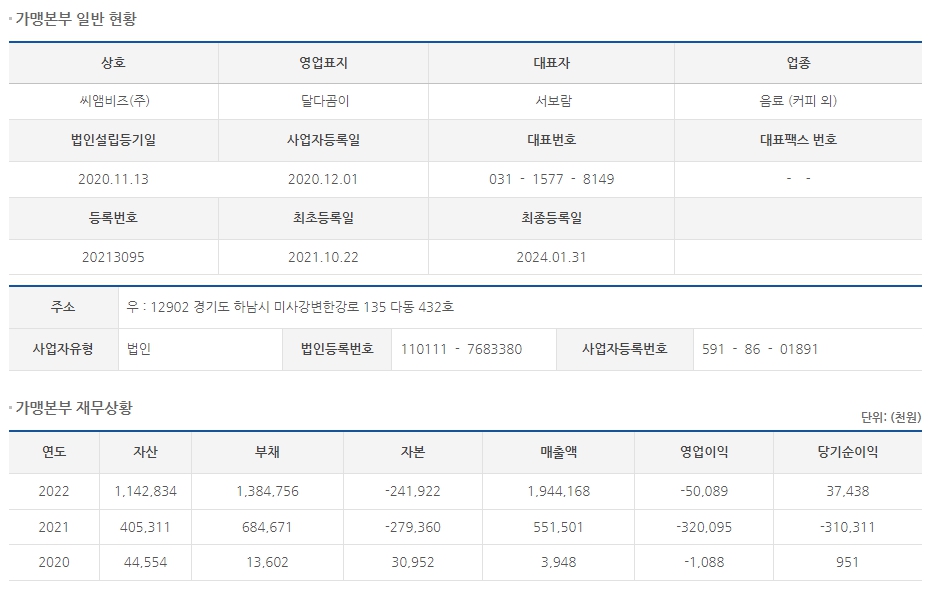The width and height of the screenshot is (936, 594).
Task: Click 2022 operating profit -50,089
Action: (704, 491)
